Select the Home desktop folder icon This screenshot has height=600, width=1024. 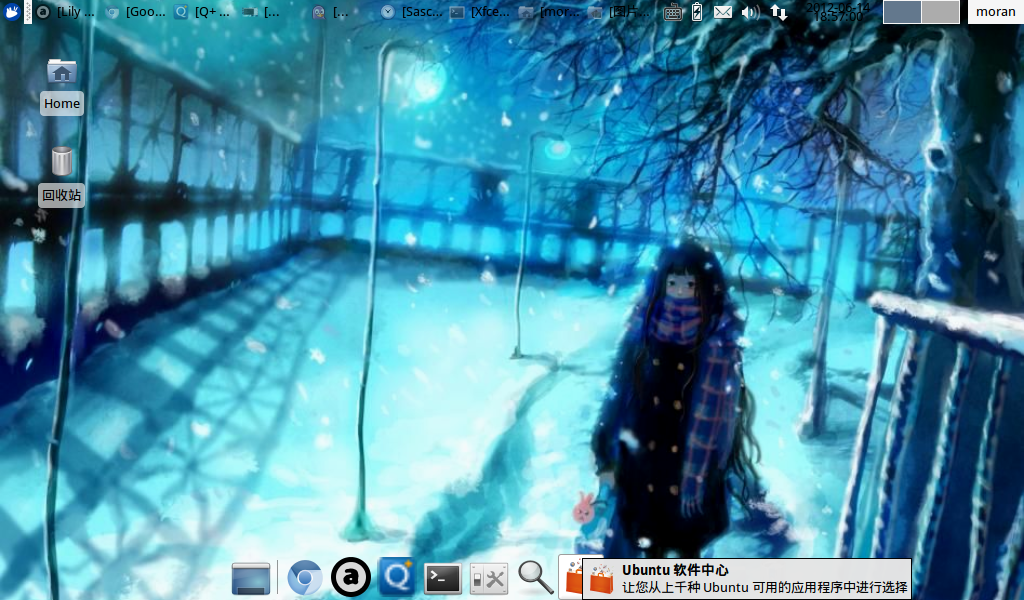(x=62, y=87)
